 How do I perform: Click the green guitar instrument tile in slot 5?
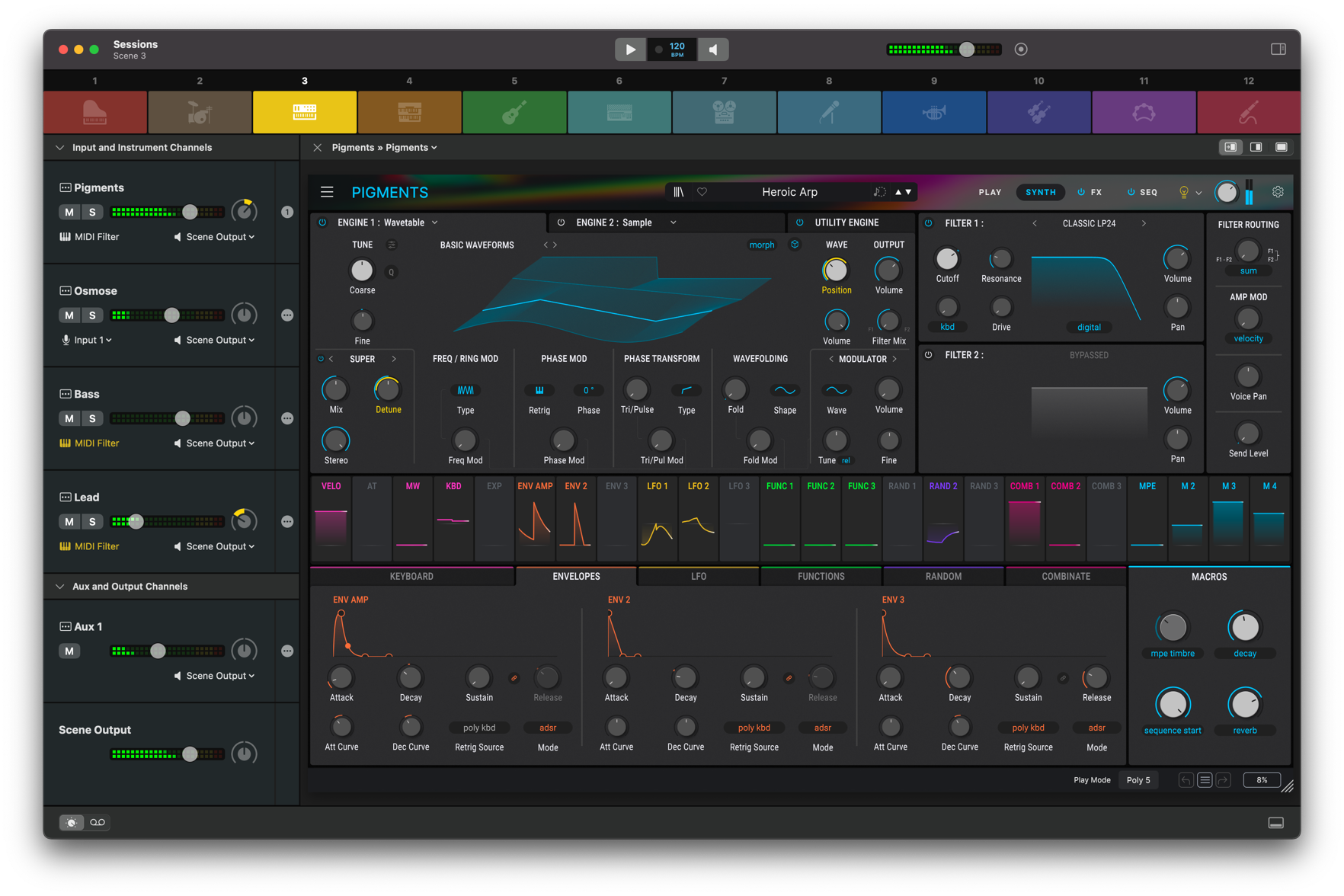click(514, 113)
